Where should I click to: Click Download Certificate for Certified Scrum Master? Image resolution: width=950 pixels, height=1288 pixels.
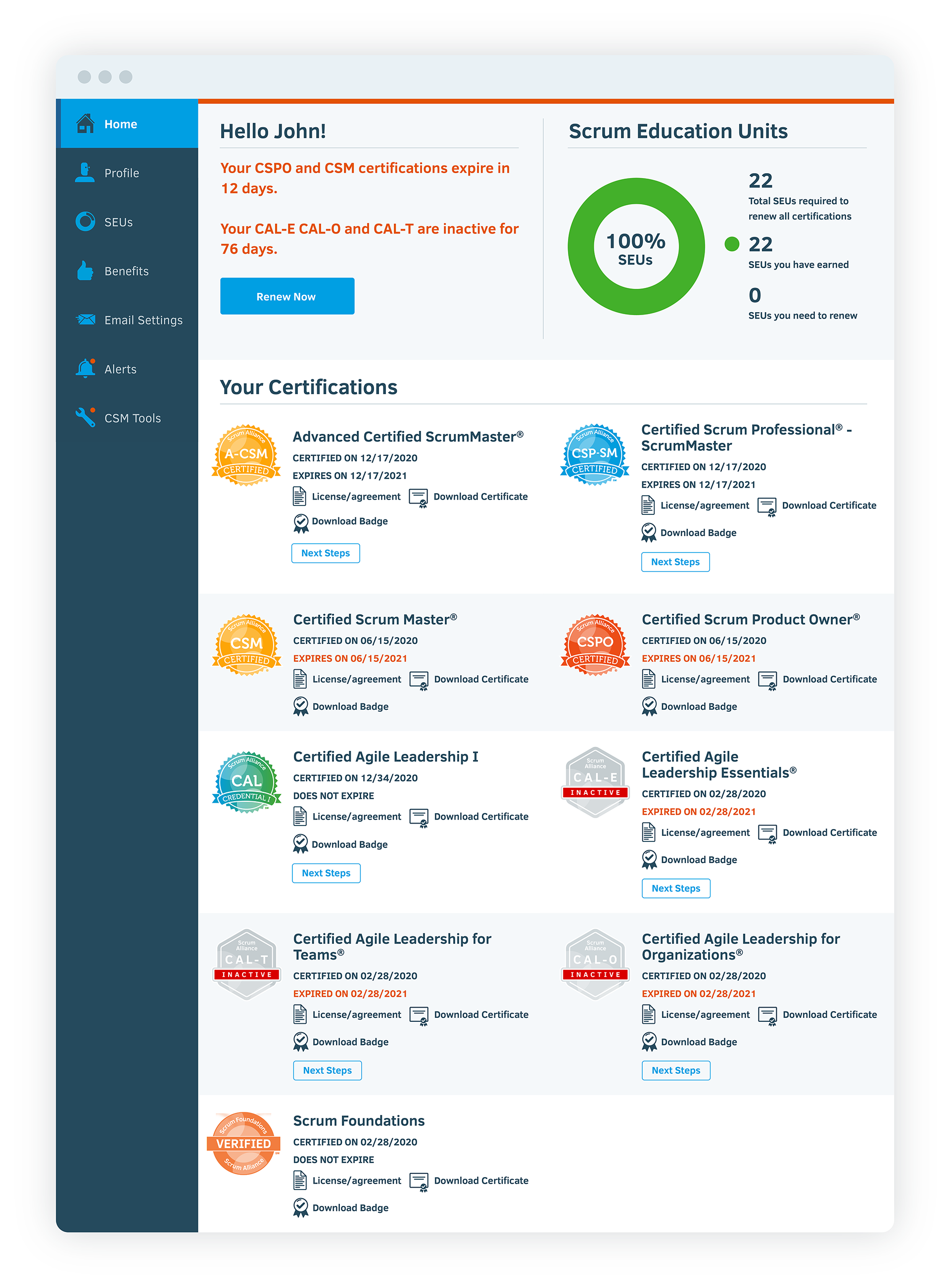point(481,679)
